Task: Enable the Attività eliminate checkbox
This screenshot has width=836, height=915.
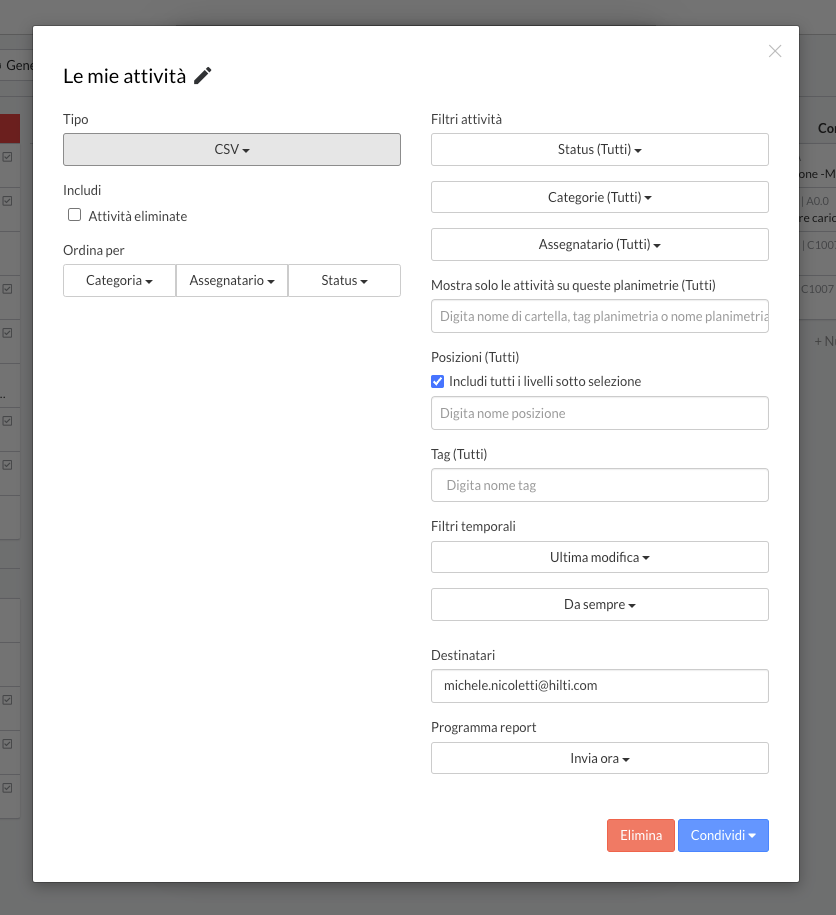Action: click(75, 215)
